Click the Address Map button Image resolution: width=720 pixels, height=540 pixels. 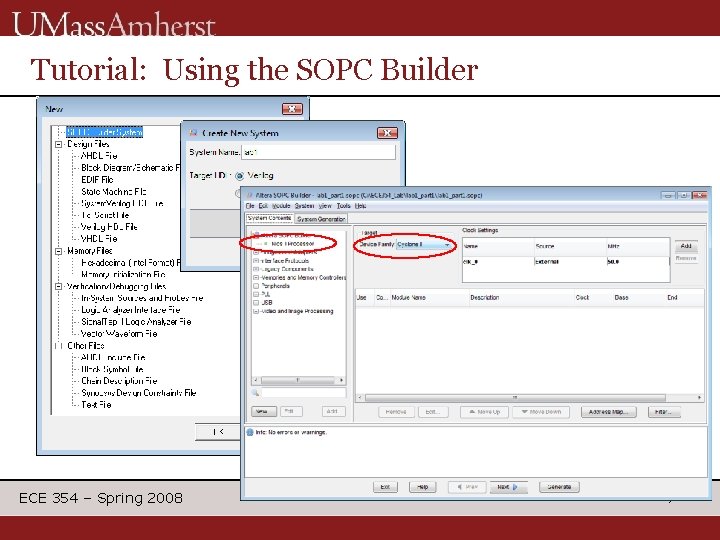(x=608, y=412)
